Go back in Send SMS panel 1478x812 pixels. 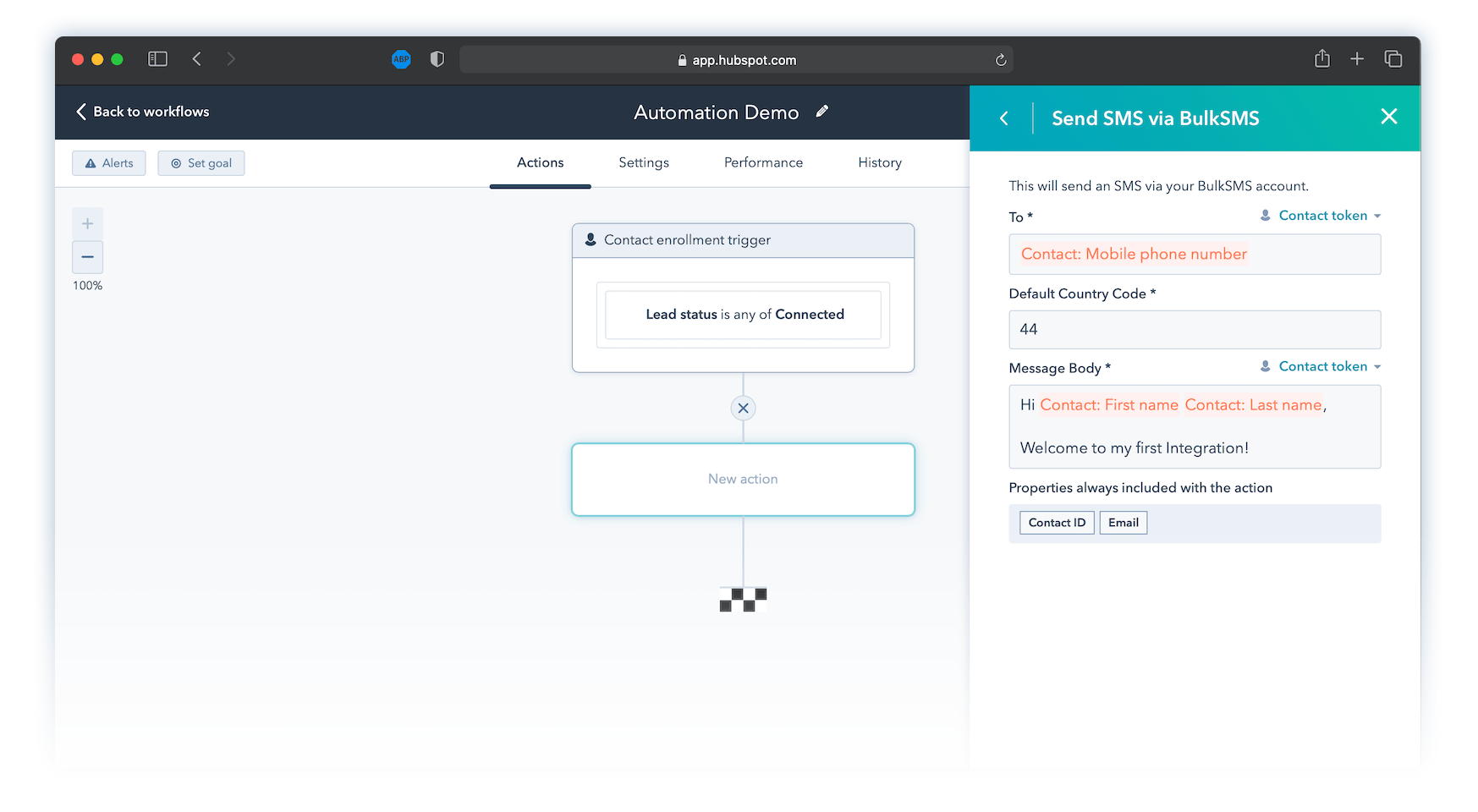(1004, 118)
